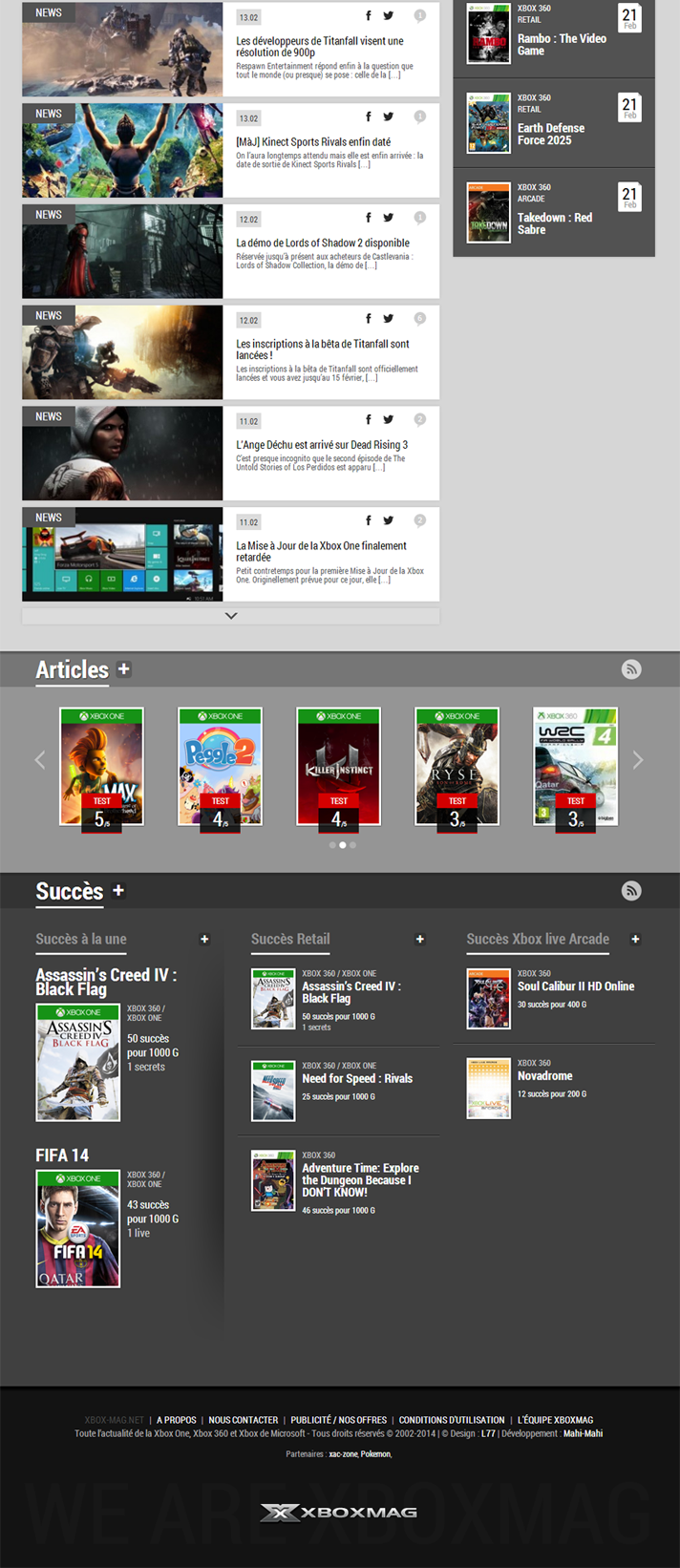Open the Articles section heading
This screenshot has width=680, height=1568.
click(72, 669)
